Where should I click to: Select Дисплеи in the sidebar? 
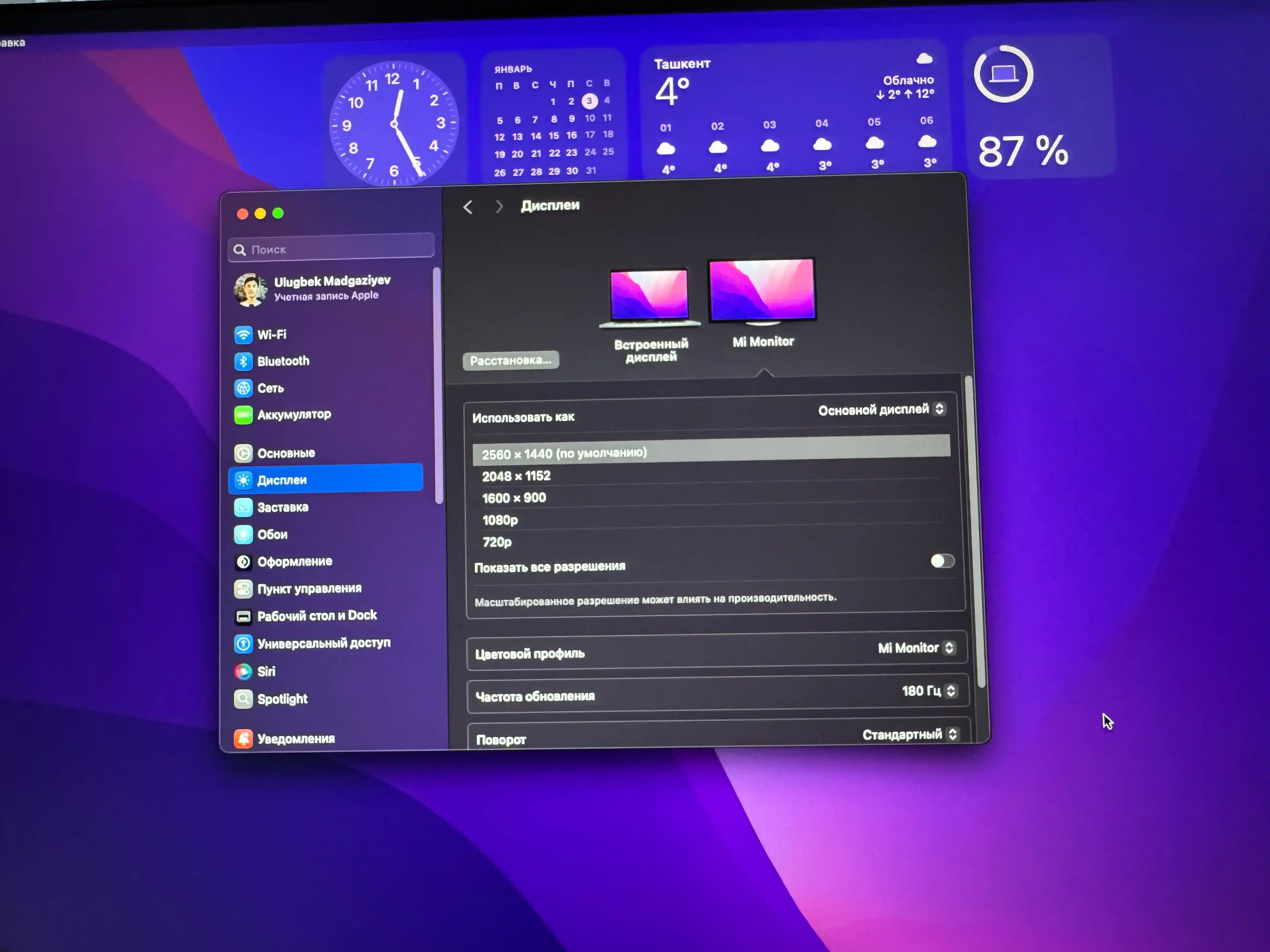326,480
